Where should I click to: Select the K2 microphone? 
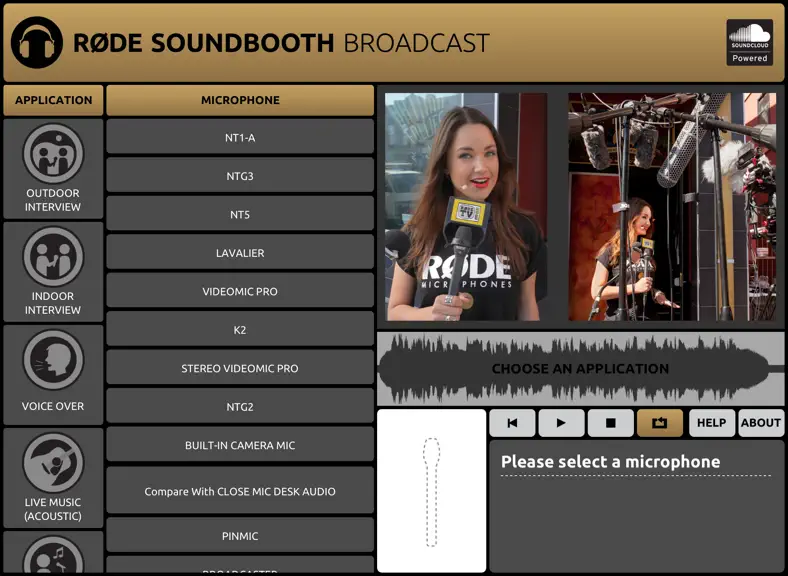pos(240,329)
